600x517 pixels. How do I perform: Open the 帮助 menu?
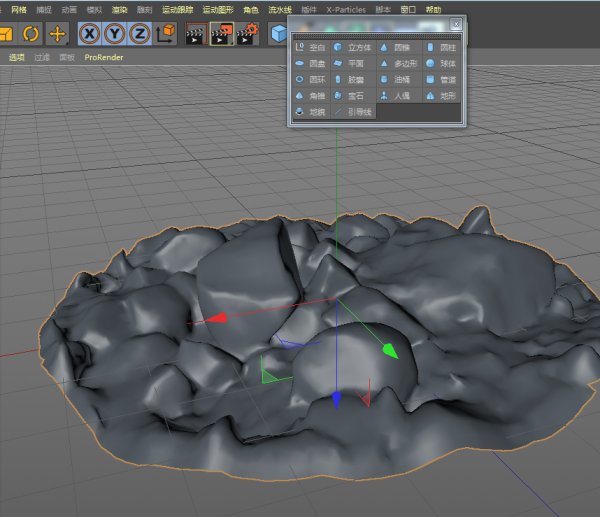433,10
